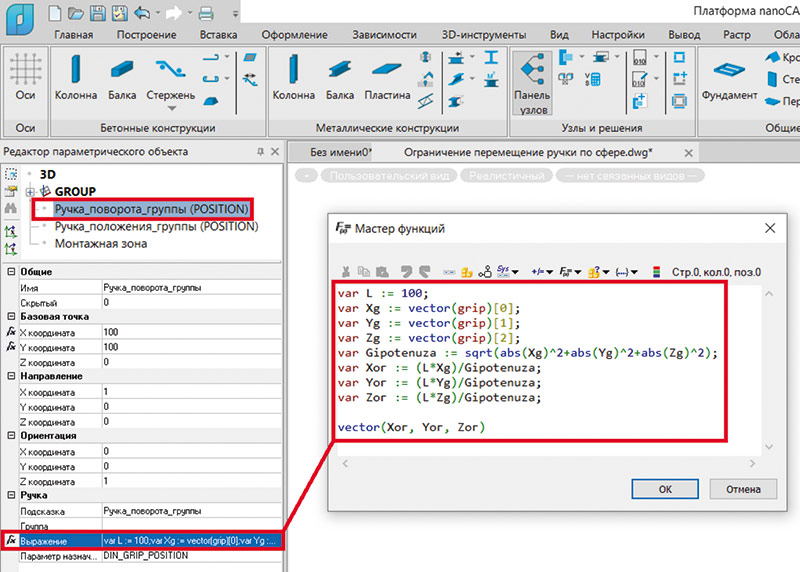Viewport: 800px width, 572px height.
Task: Select the concrete Балка tool
Action: 124,69
